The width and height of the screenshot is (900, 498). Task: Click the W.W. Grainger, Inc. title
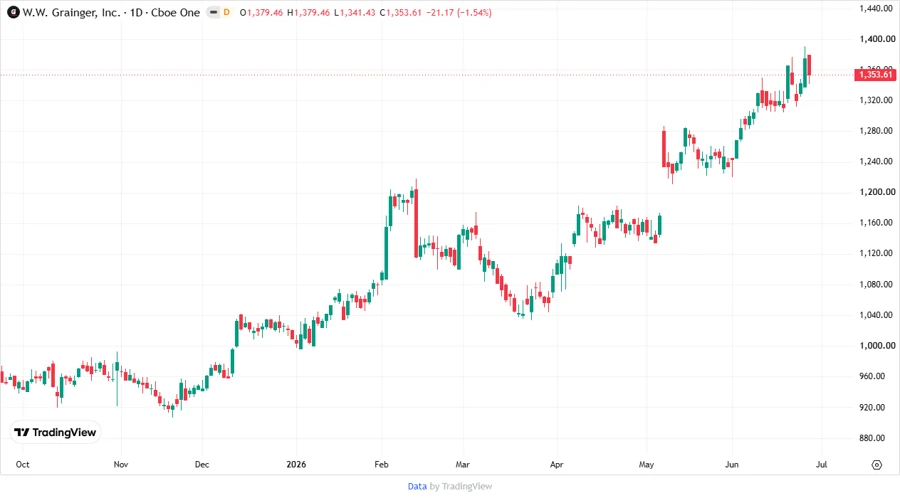point(71,13)
